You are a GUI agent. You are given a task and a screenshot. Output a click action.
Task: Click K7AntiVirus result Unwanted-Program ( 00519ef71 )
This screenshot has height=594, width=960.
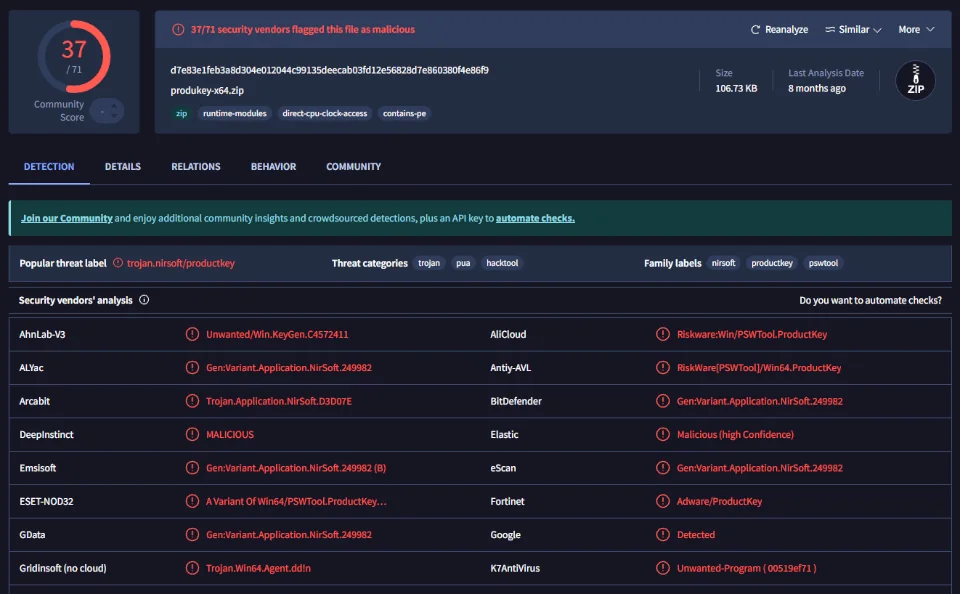746,568
